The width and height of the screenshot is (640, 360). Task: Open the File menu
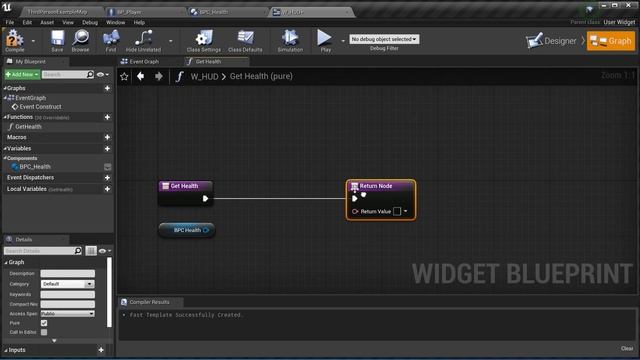tap(10, 22)
